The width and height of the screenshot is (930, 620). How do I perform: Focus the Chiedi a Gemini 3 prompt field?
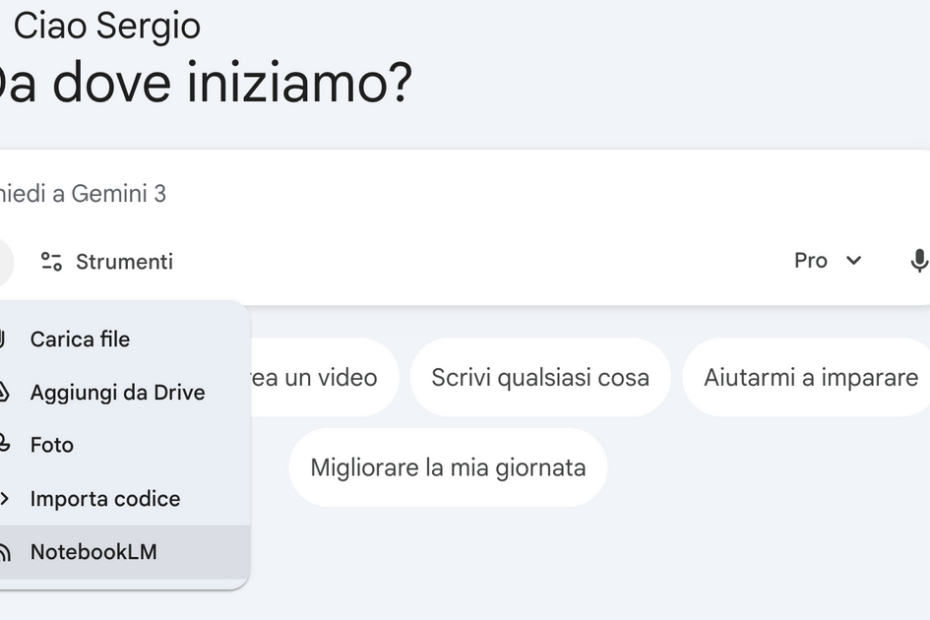tap(400, 194)
